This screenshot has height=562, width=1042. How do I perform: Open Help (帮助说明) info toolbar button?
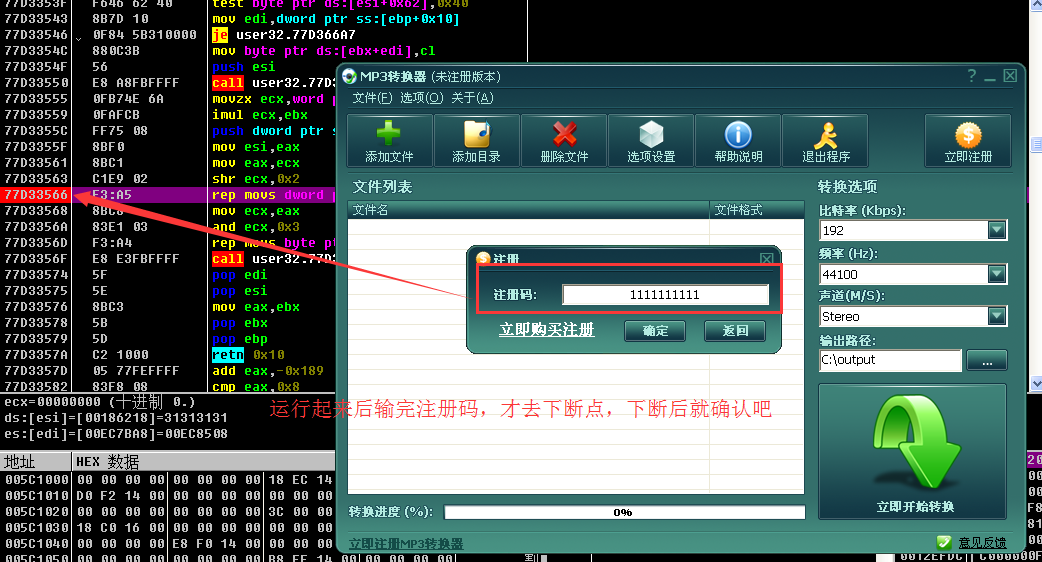pyautogui.click(x=738, y=141)
